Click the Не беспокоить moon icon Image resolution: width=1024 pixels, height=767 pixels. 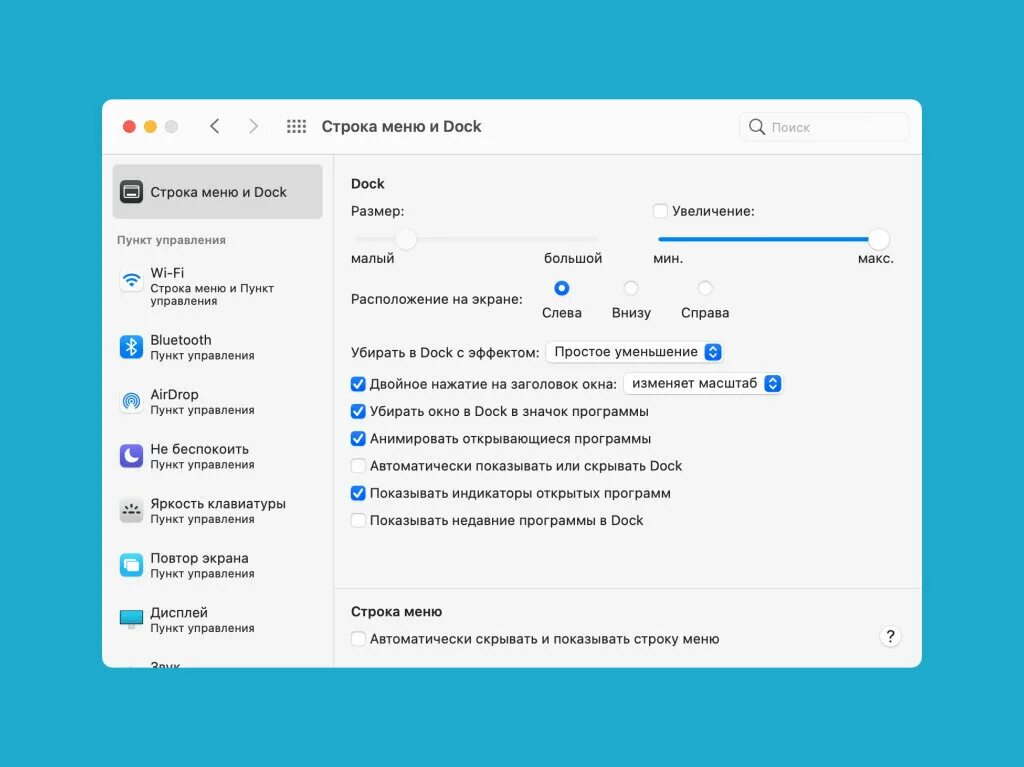tap(131, 456)
